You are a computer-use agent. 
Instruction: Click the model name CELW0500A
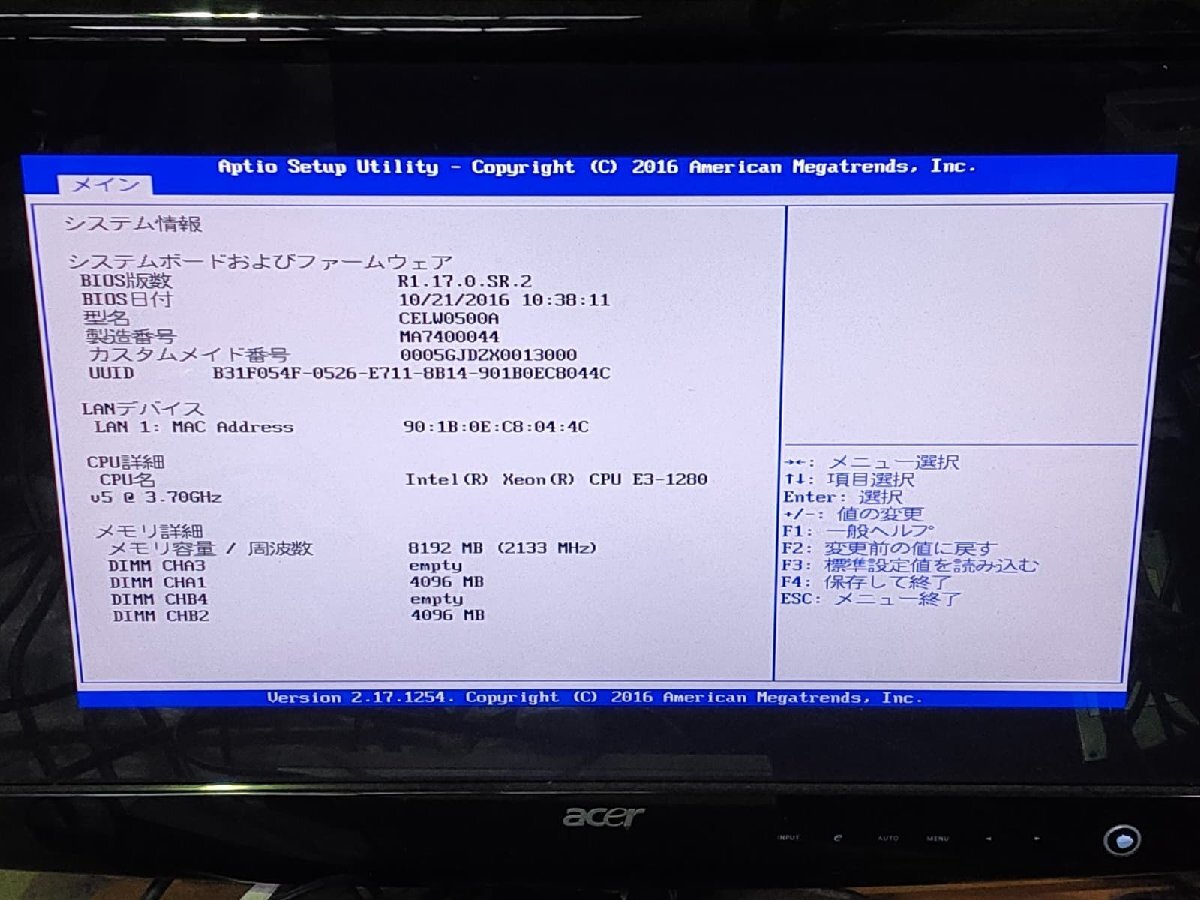448,318
